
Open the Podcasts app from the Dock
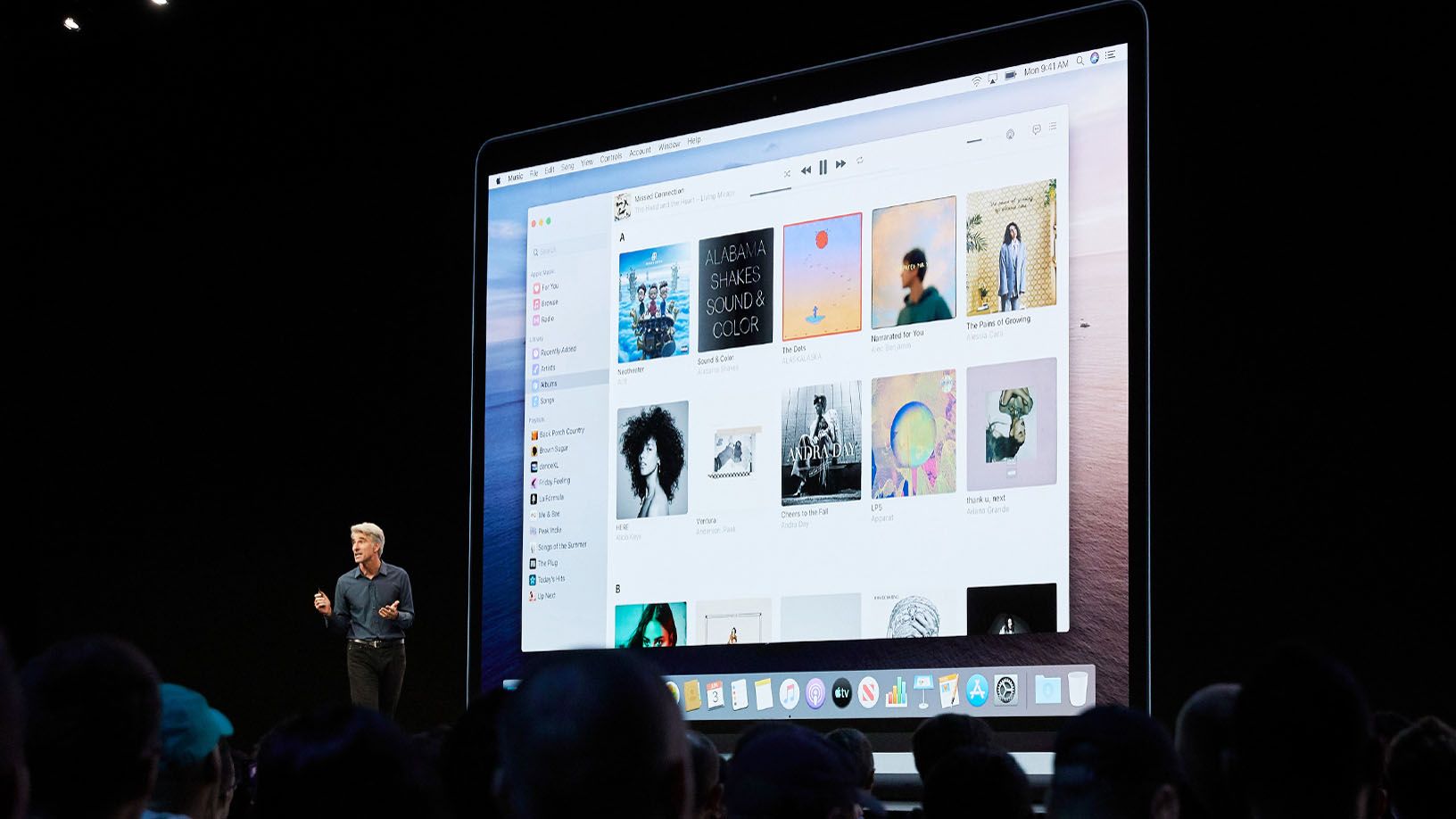(815, 693)
